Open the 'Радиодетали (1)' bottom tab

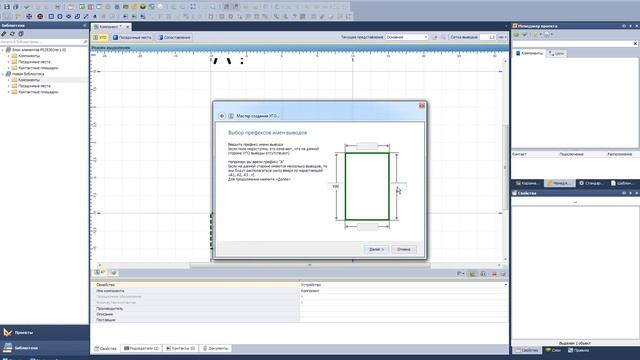[141, 348]
